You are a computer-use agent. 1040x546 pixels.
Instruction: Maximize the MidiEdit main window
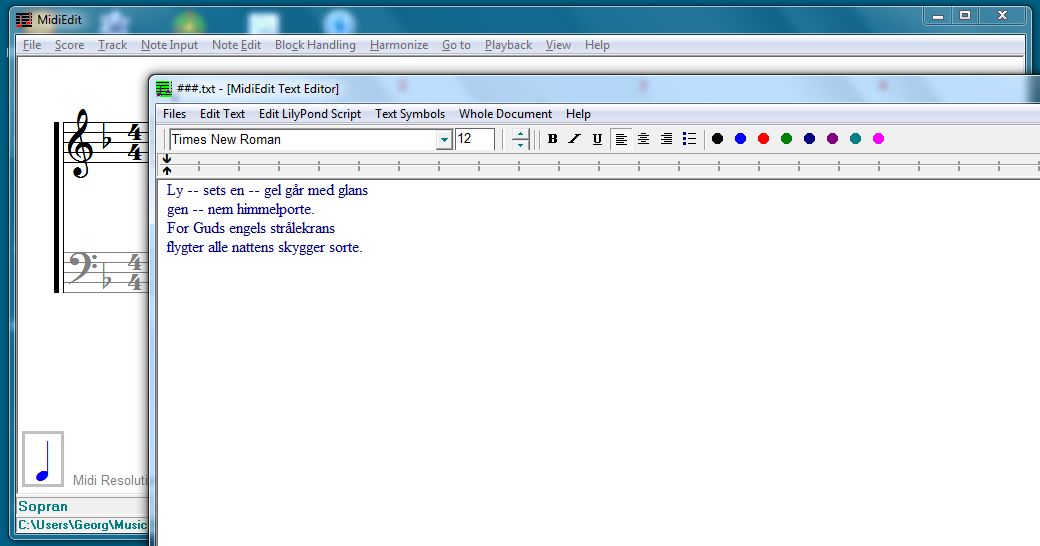click(x=965, y=16)
